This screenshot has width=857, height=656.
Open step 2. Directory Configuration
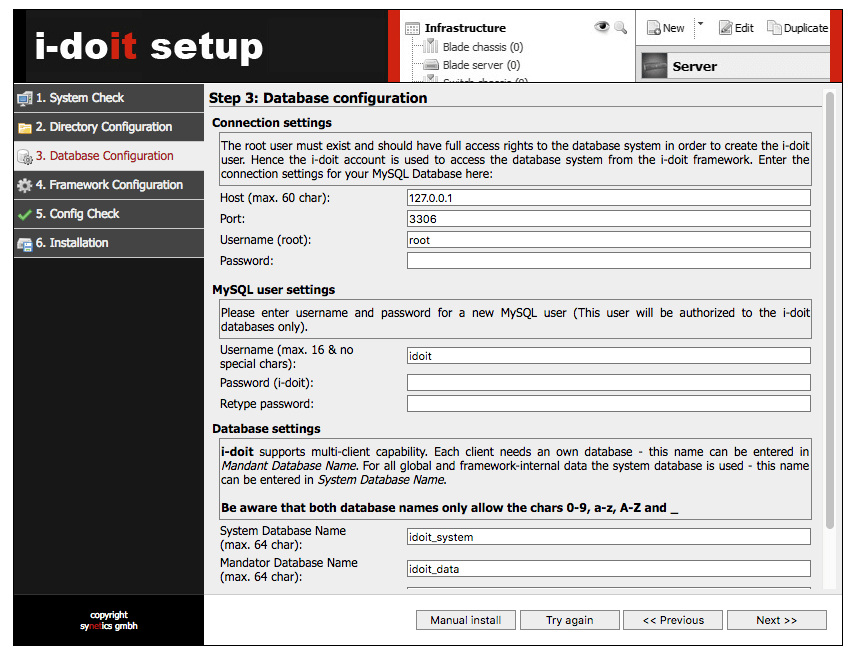[109, 127]
